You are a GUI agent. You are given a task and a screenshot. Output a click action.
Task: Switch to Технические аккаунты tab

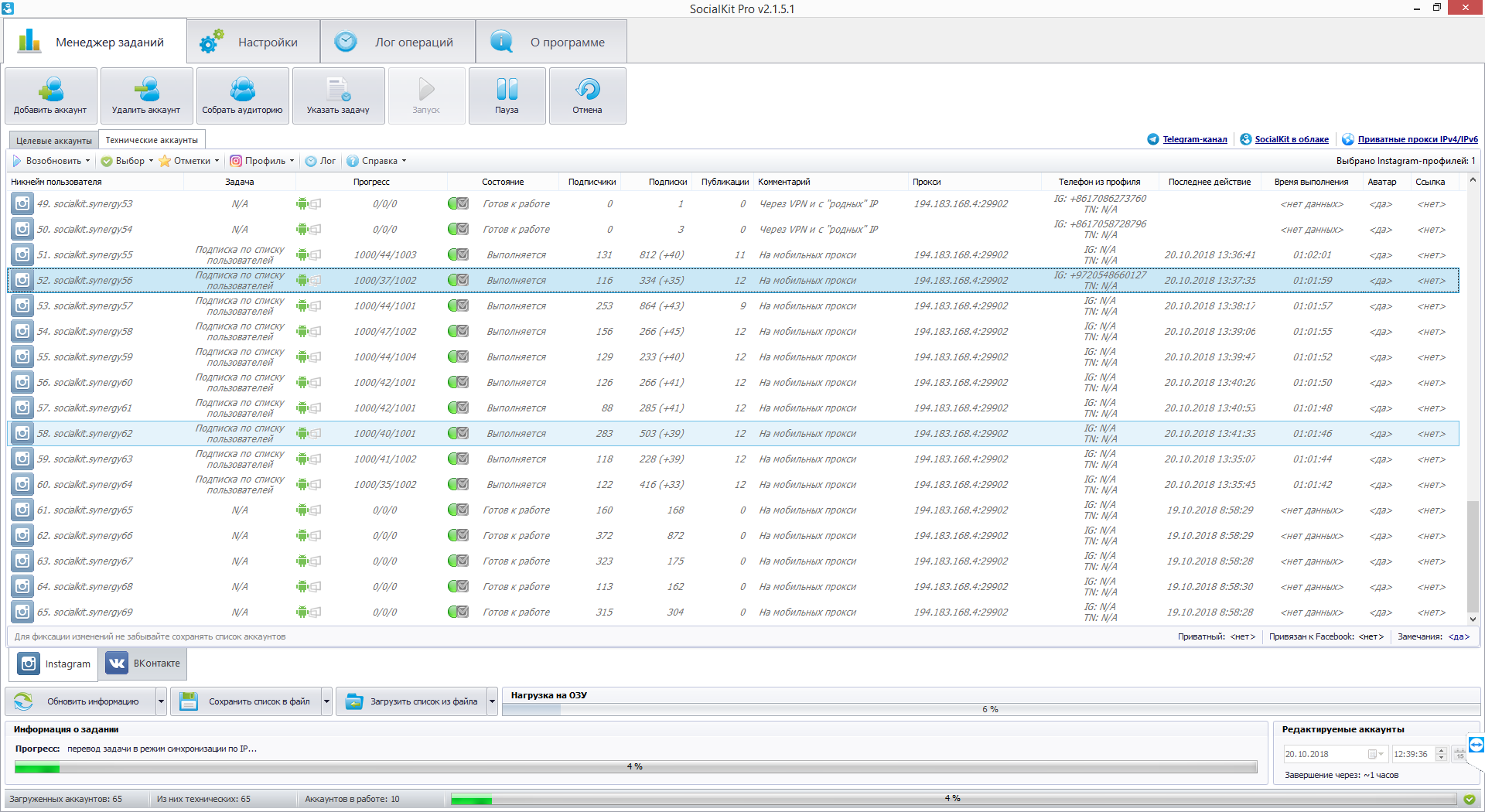click(x=152, y=141)
